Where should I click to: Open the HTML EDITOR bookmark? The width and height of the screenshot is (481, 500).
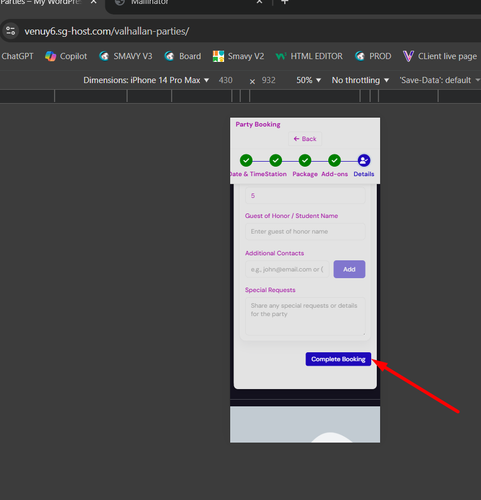click(x=309, y=56)
